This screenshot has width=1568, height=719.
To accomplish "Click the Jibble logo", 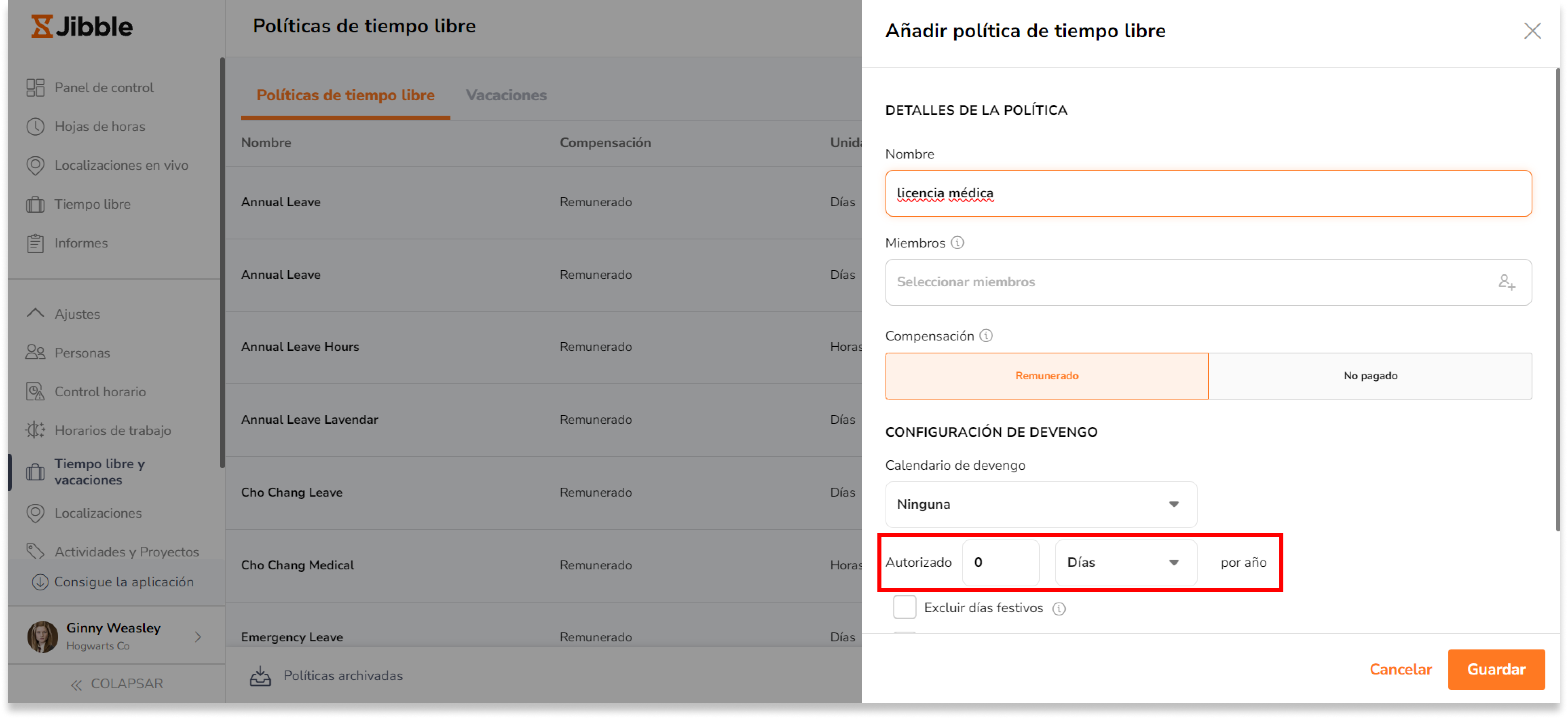I will click(82, 26).
